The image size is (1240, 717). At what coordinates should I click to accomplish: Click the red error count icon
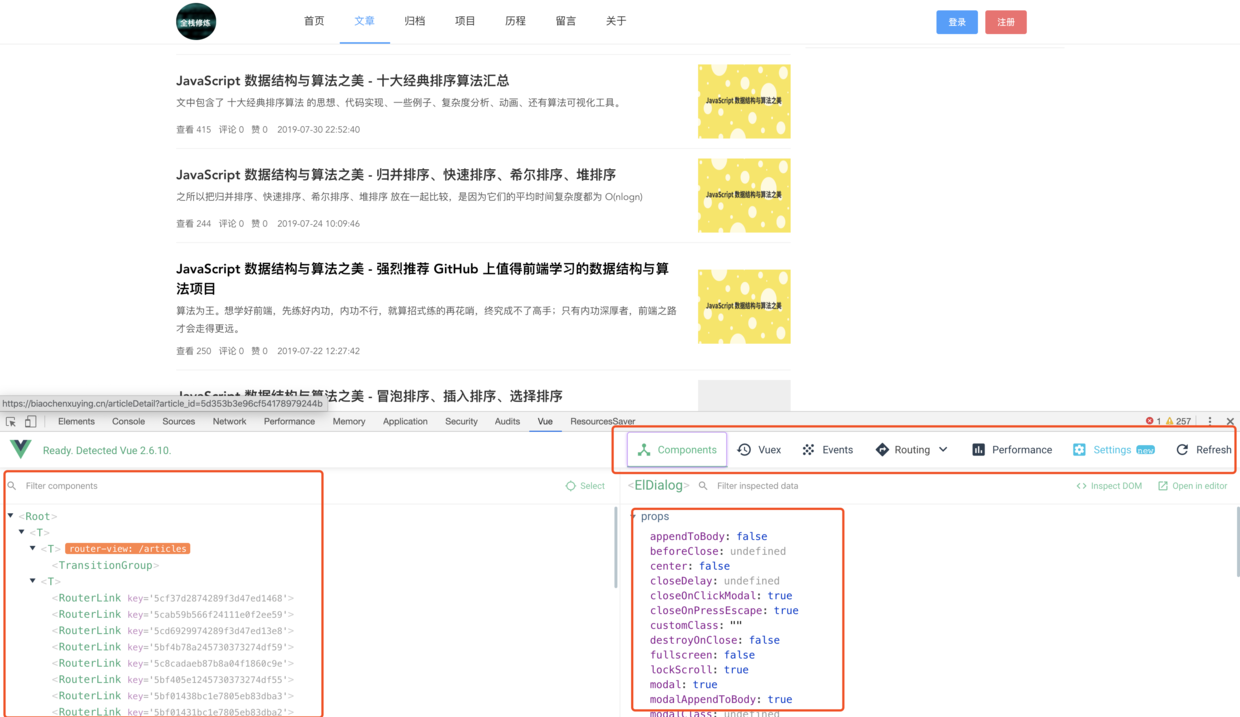1150,421
